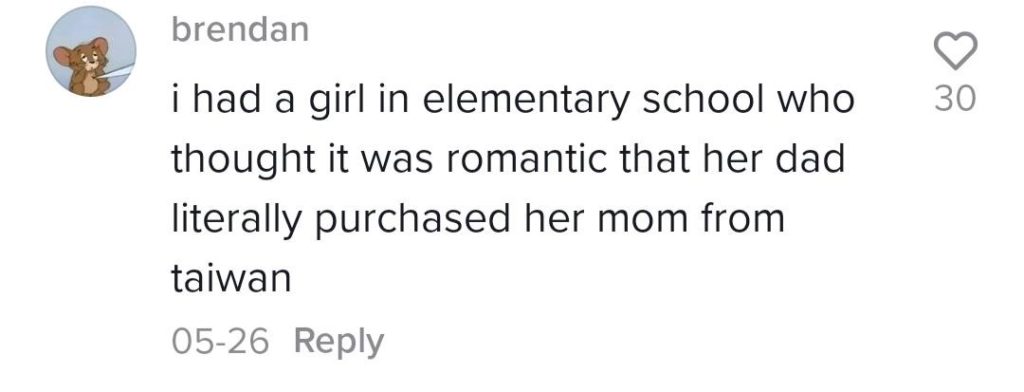This screenshot has width=1024, height=392.
Task: Select the line starting 'literally purchased her mom'
Action: pos(477,220)
